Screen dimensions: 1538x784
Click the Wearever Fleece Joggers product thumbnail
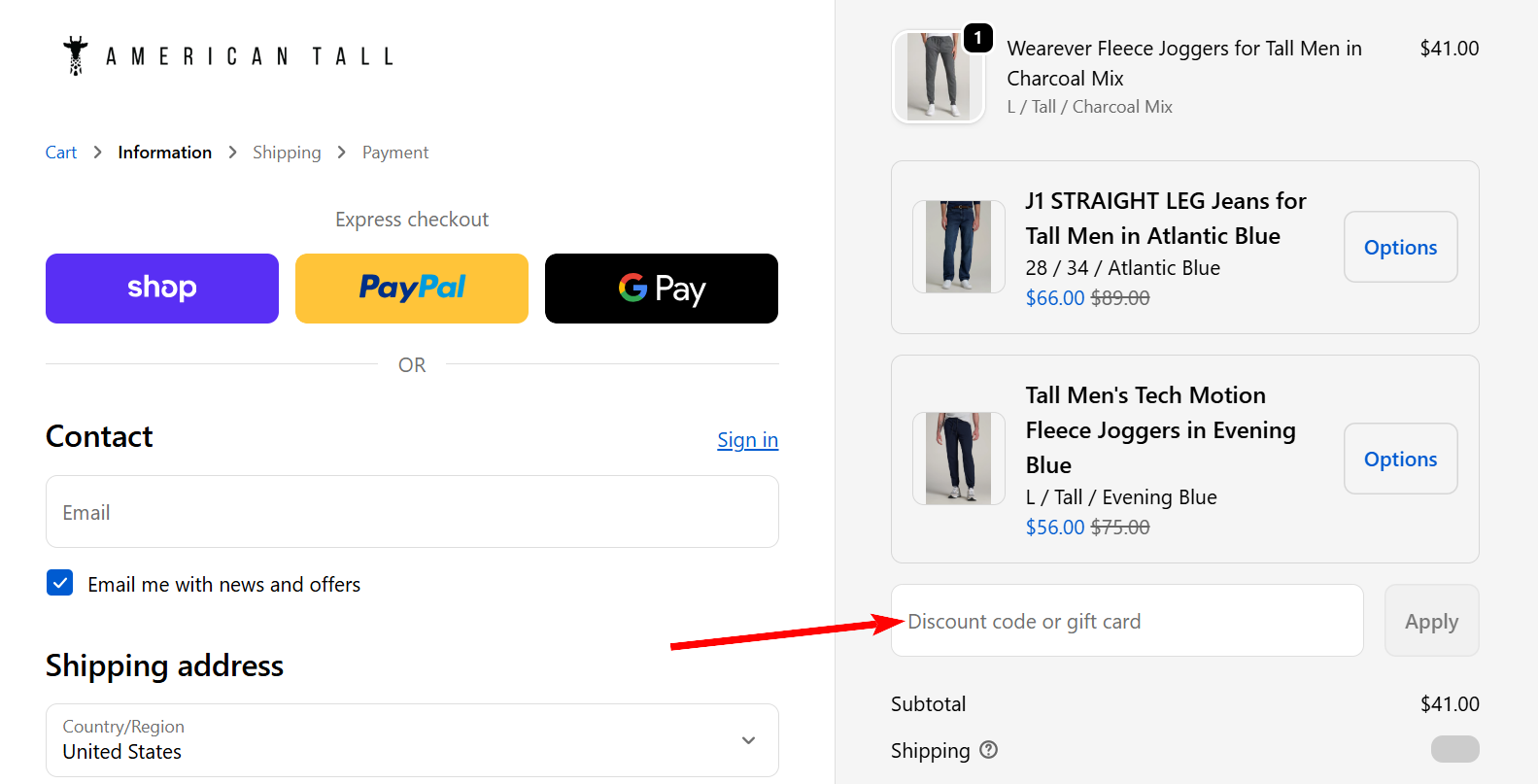click(938, 77)
